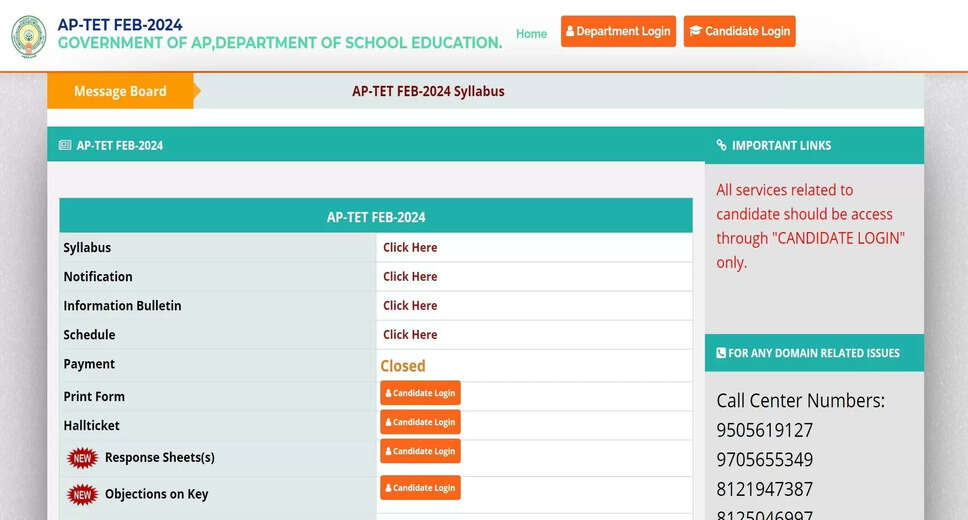Image resolution: width=968 pixels, height=520 pixels.
Task: Click Here link for Notification row
Action: [x=410, y=277]
